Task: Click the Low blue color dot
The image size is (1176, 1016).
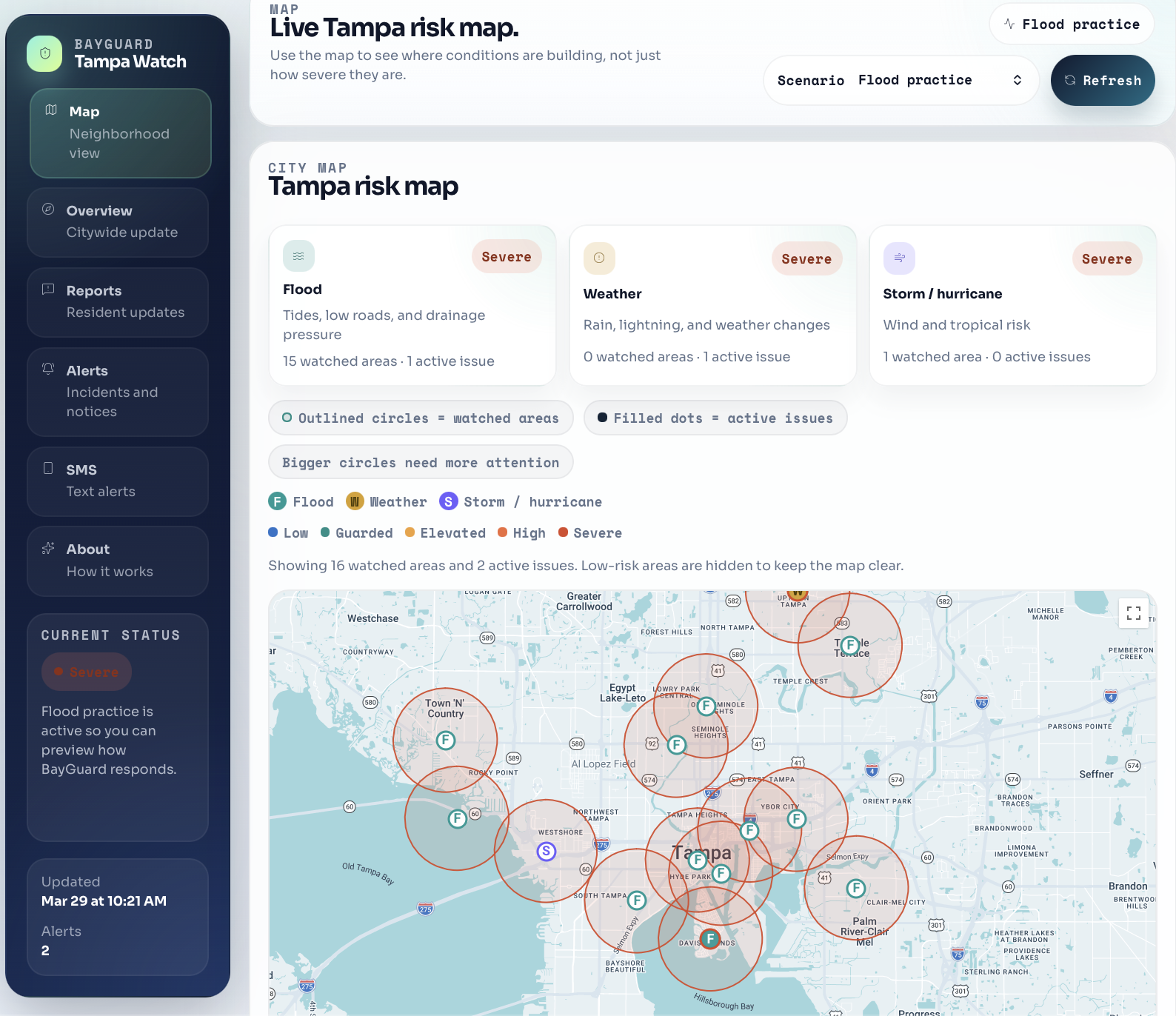Action: point(273,532)
